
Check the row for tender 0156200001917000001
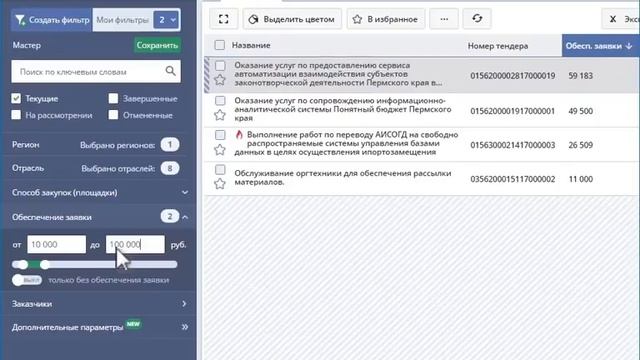point(220,100)
